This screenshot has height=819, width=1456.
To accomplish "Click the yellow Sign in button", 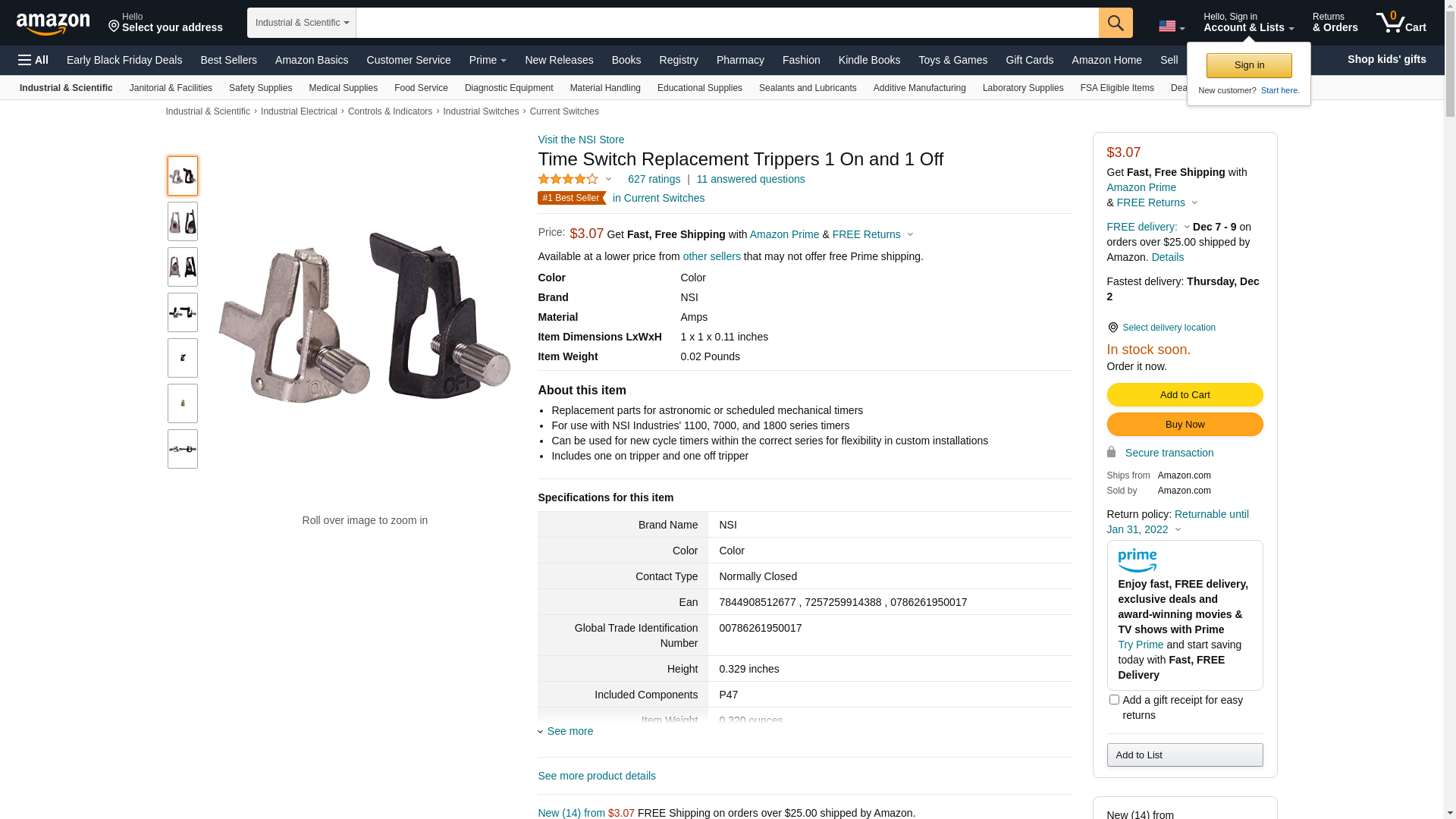I will click(1249, 65).
